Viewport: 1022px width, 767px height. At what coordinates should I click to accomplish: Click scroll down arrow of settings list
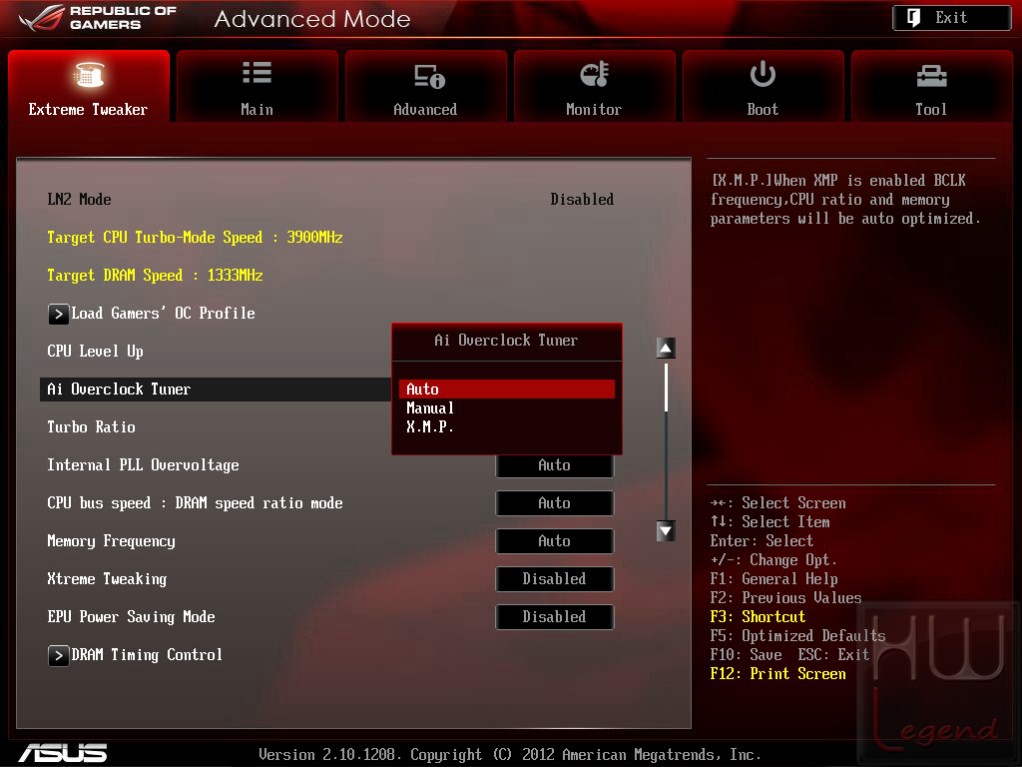click(665, 531)
